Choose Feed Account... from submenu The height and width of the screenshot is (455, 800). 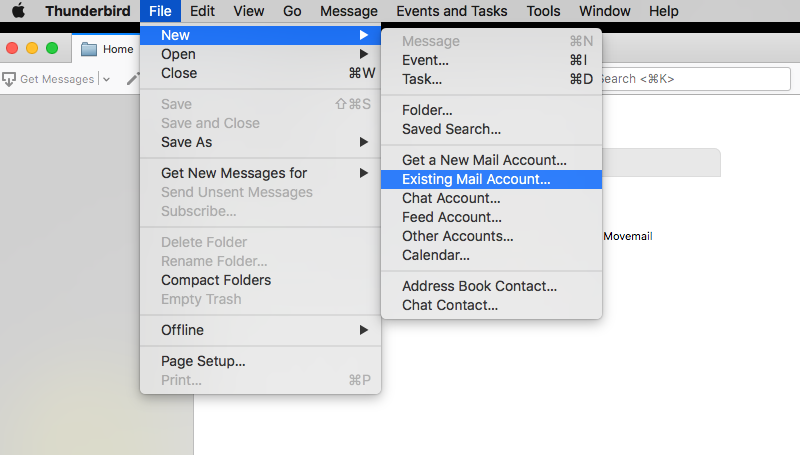click(491, 217)
